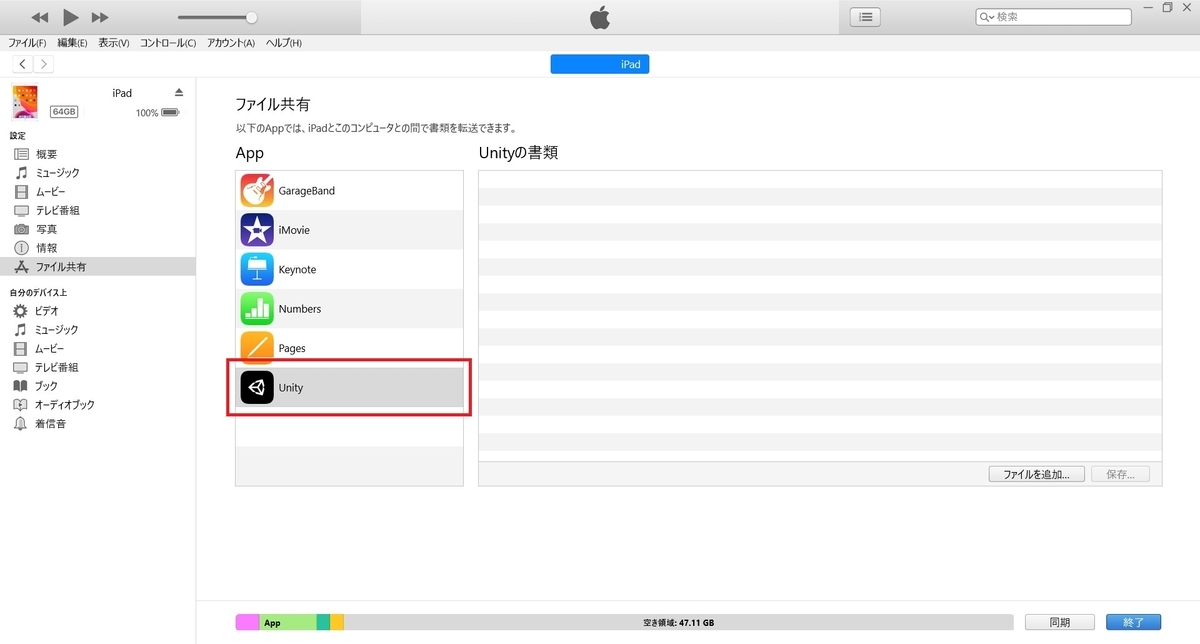Open the コントロール(C) menu
Viewport: 1200px width, 644px height.
click(x=168, y=43)
